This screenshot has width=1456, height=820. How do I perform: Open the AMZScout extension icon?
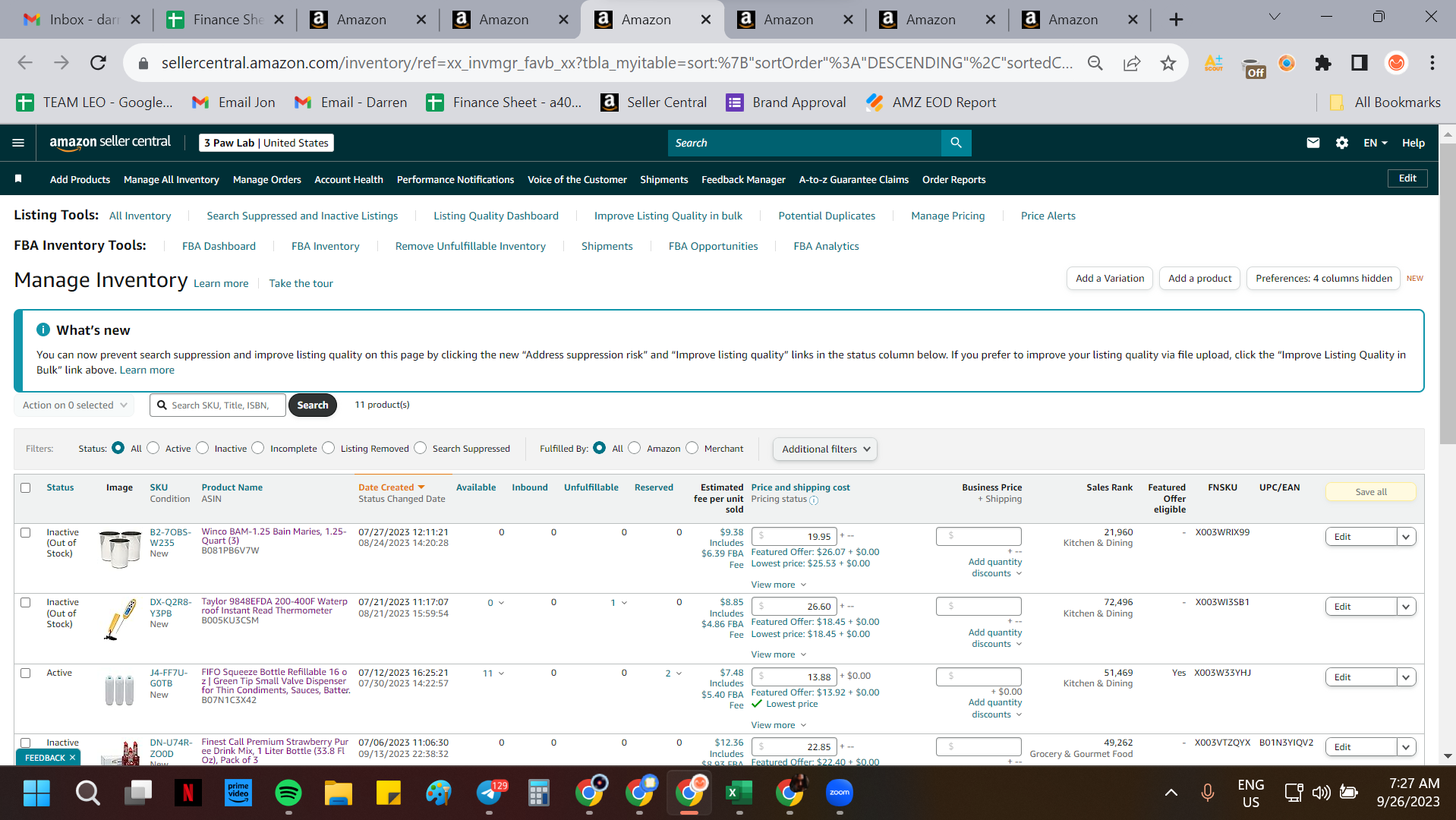(x=1213, y=63)
